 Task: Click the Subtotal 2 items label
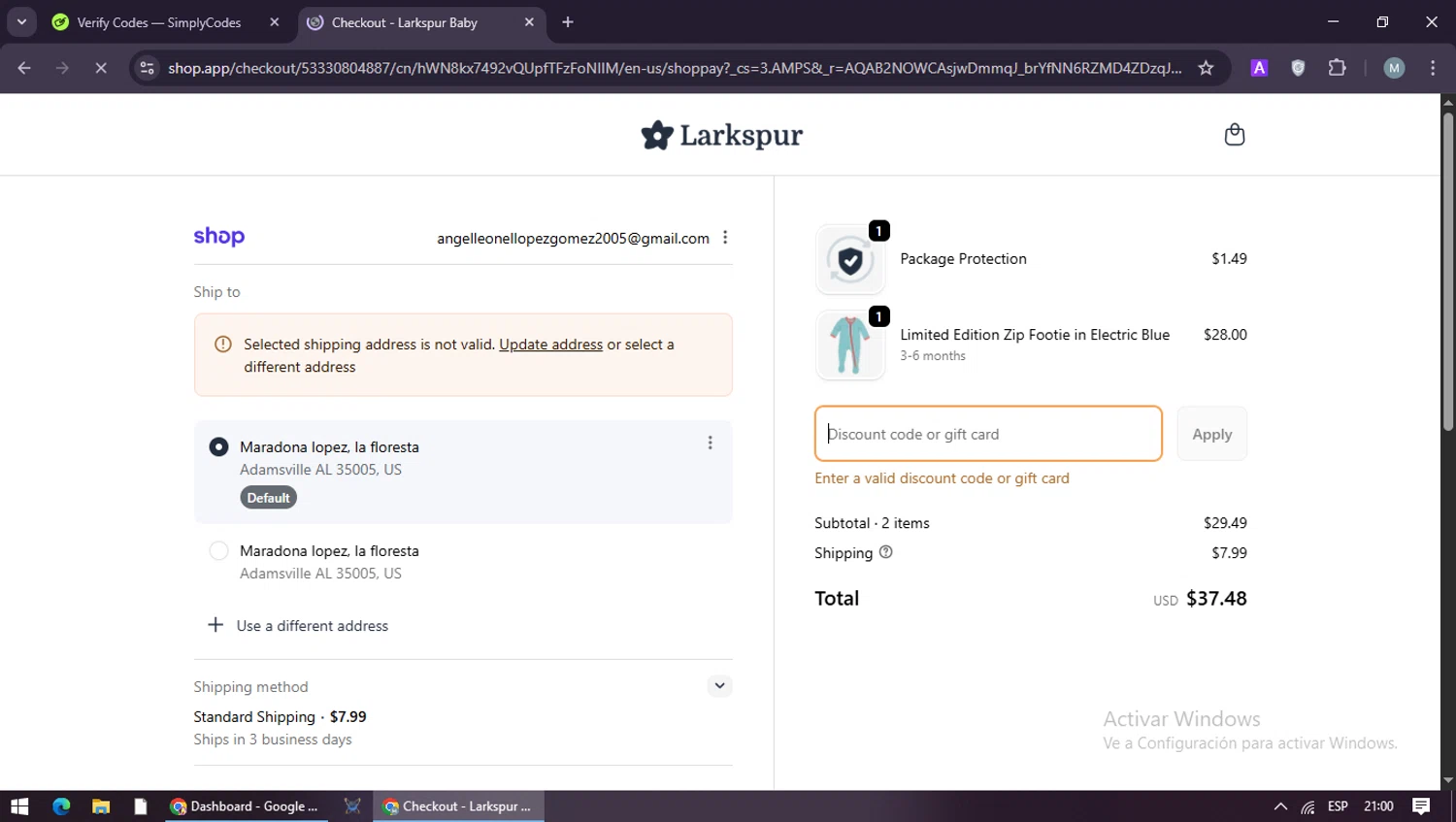click(872, 523)
